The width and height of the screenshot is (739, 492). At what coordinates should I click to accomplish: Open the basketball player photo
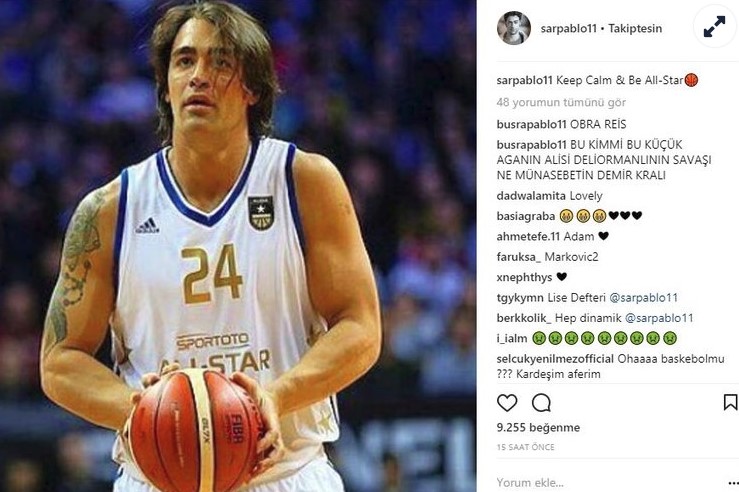[238, 246]
